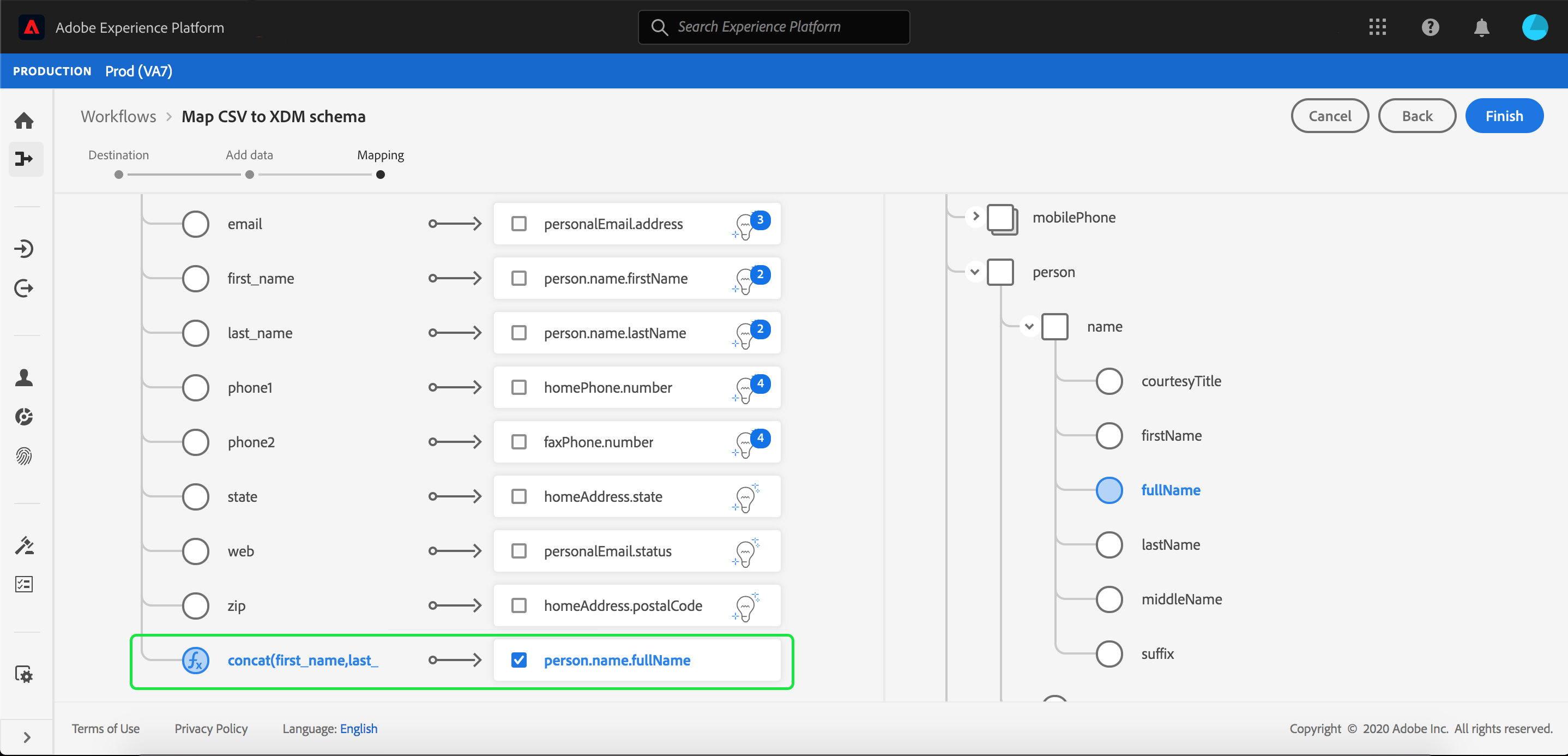
Task: Uncheck the person.name.fullName checkbox
Action: [x=518, y=661]
